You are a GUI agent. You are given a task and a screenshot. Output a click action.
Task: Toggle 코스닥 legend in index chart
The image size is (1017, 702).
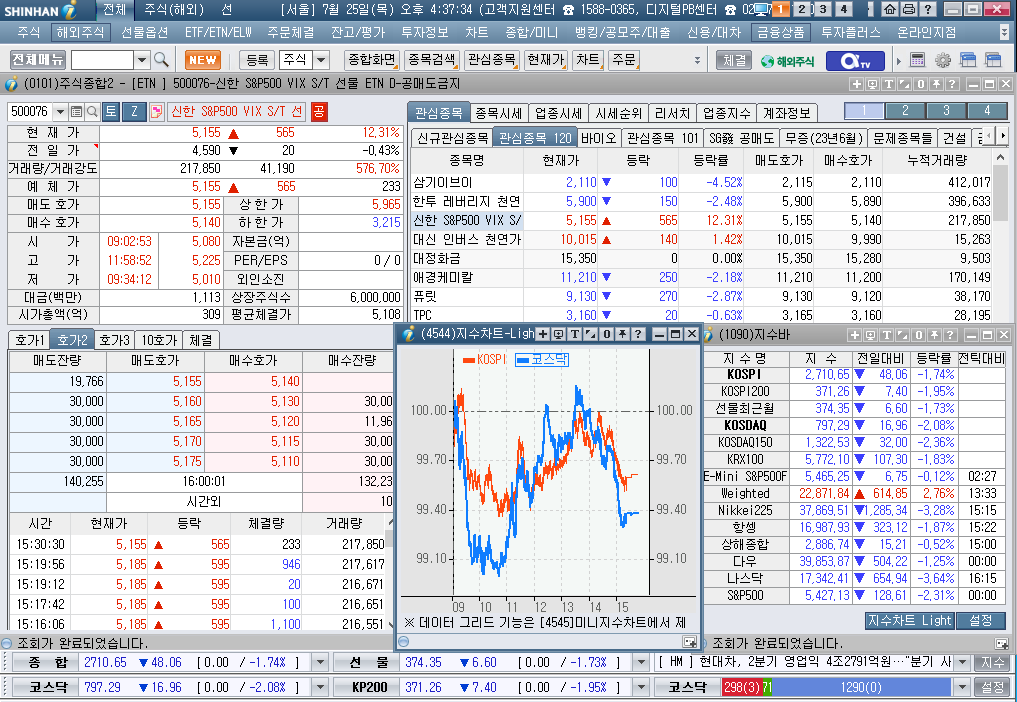542,359
